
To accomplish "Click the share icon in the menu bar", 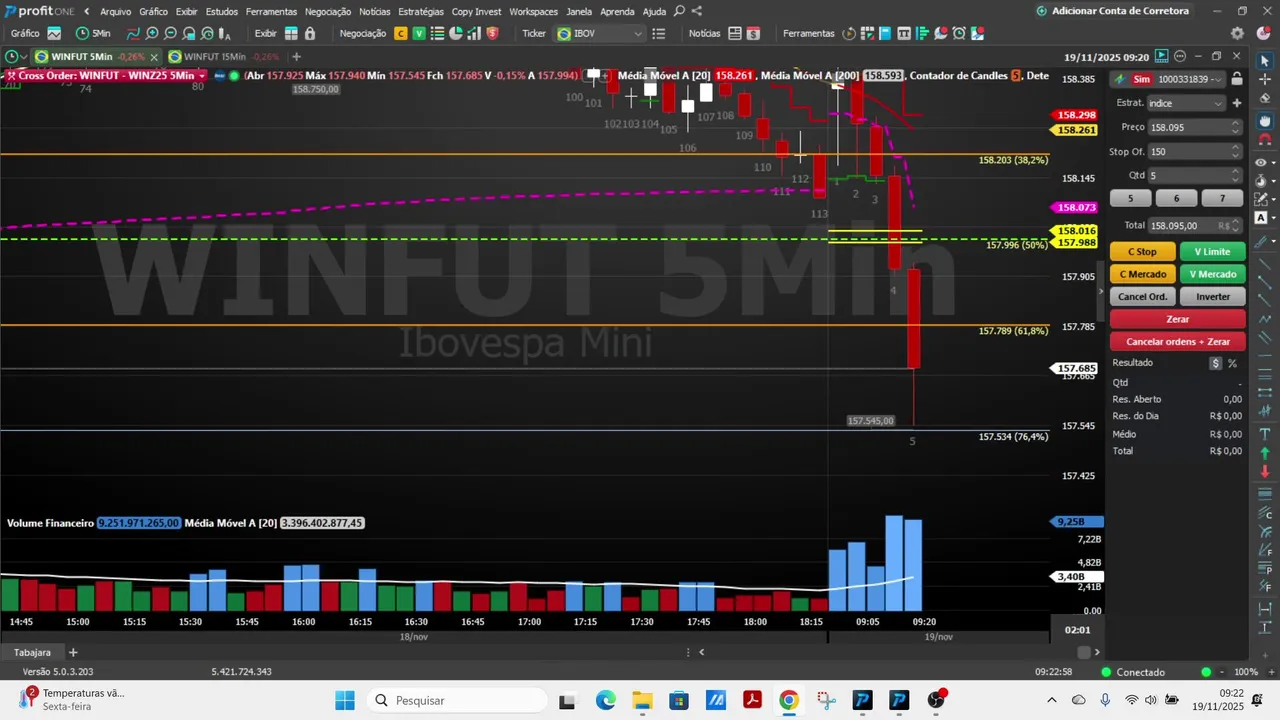I will click(x=697, y=11).
